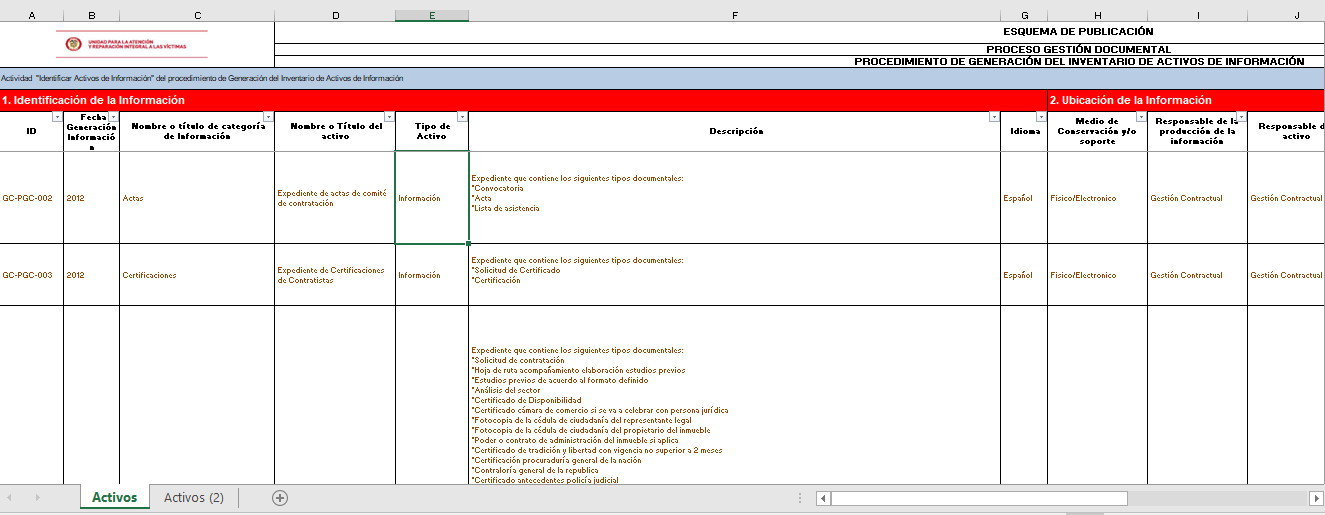Select column F header
This screenshot has height=515, width=1325.
(734, 15)
